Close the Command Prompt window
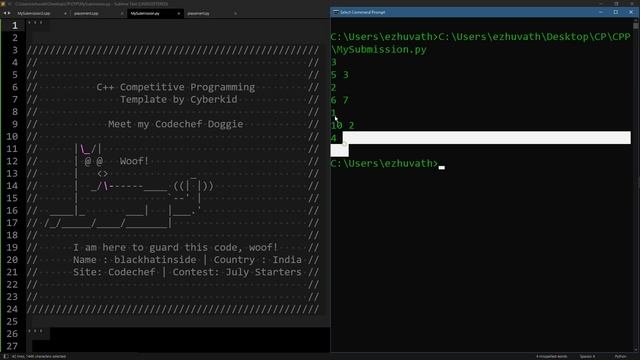640x360 pixels. pyautogui.click(x=631, y=12)
